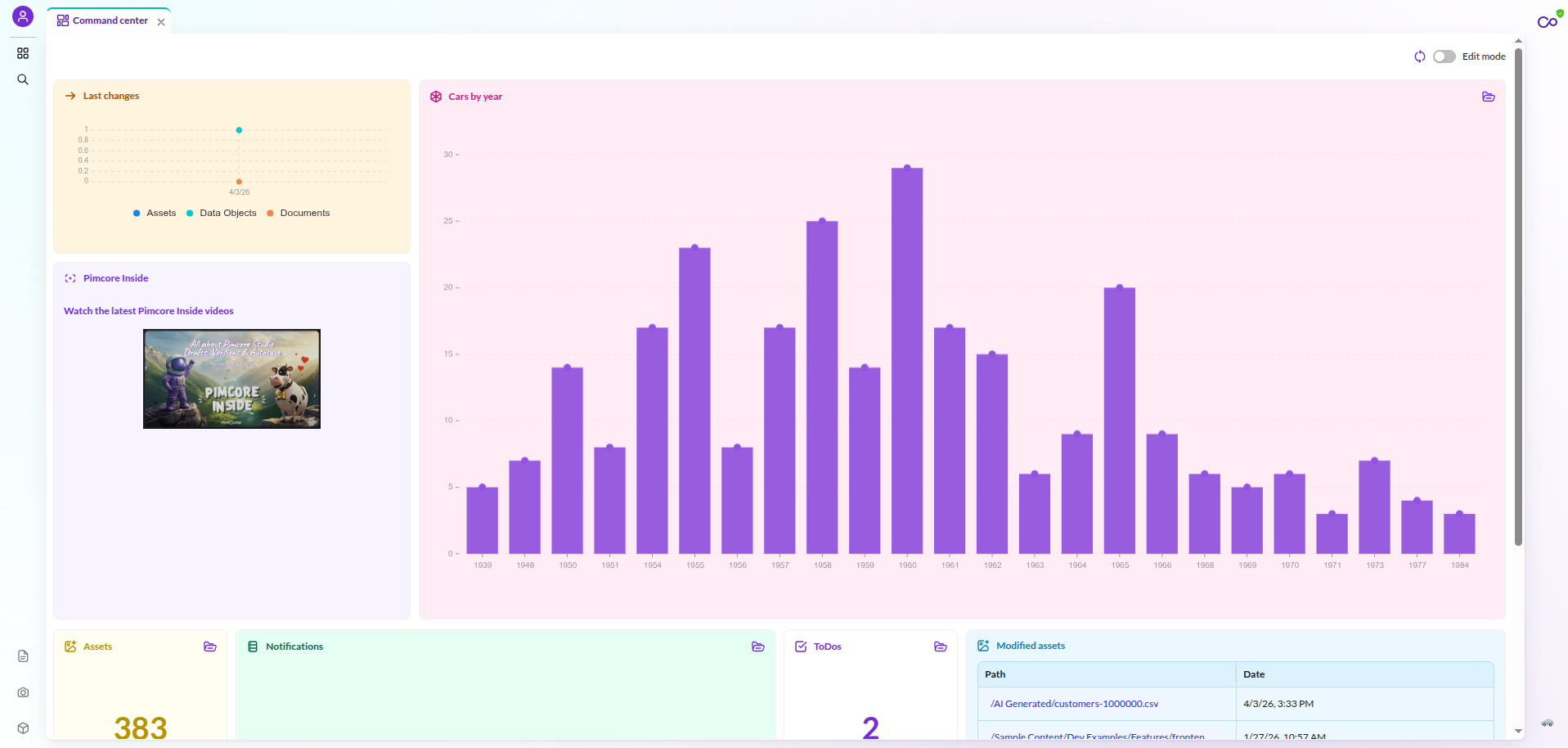
Task: Click the 1958 bar in Cars chart
Action: (822, 387)
